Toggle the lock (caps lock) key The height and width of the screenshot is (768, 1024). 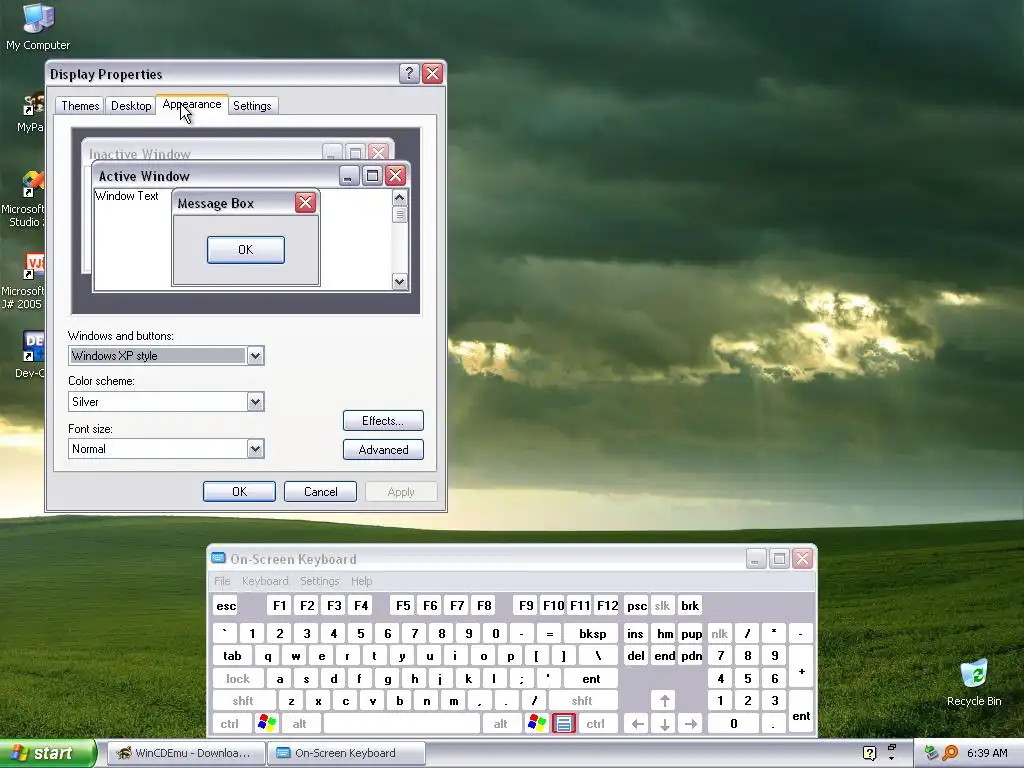[238, 679]
